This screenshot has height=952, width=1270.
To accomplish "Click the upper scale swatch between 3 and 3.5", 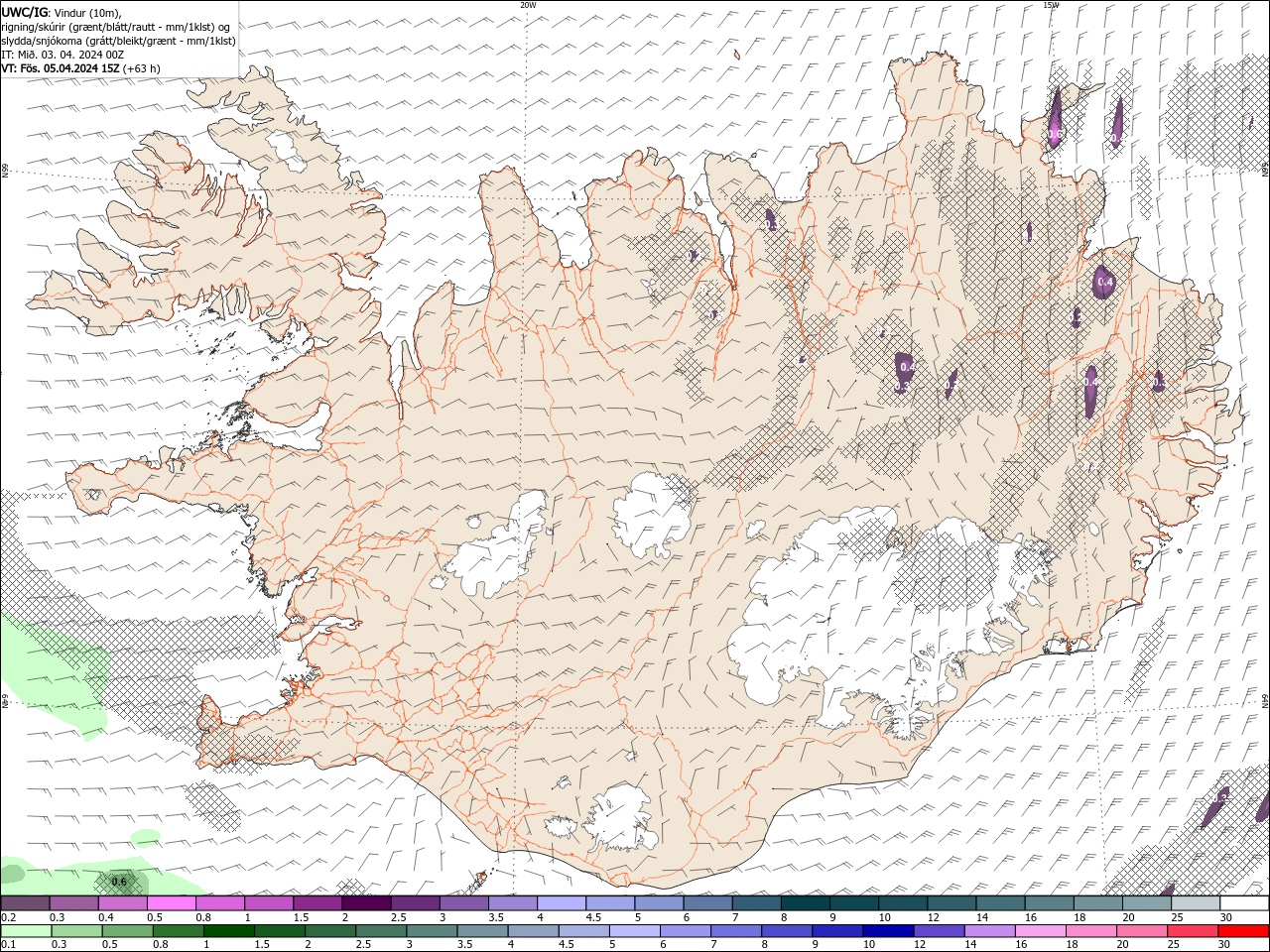I will (x=464, y=903).
